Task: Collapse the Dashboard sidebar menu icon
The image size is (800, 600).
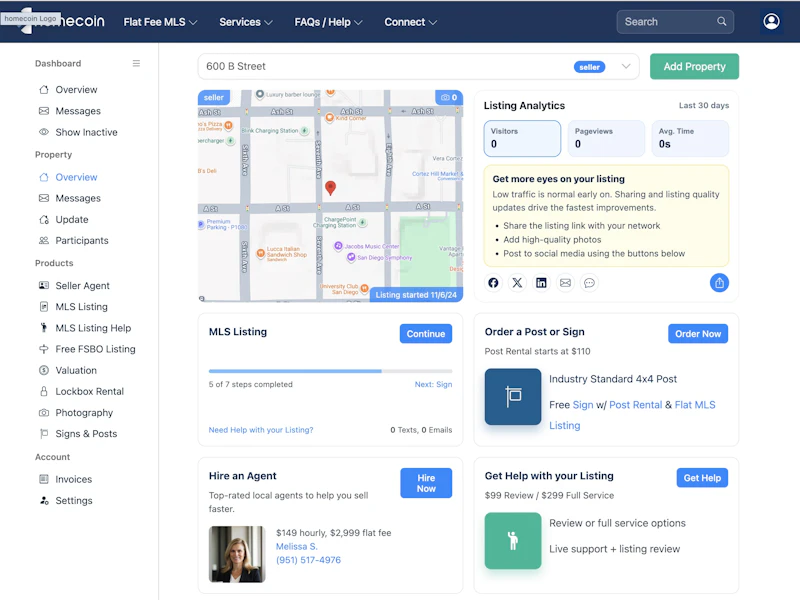Action: (x=136, y=63)
